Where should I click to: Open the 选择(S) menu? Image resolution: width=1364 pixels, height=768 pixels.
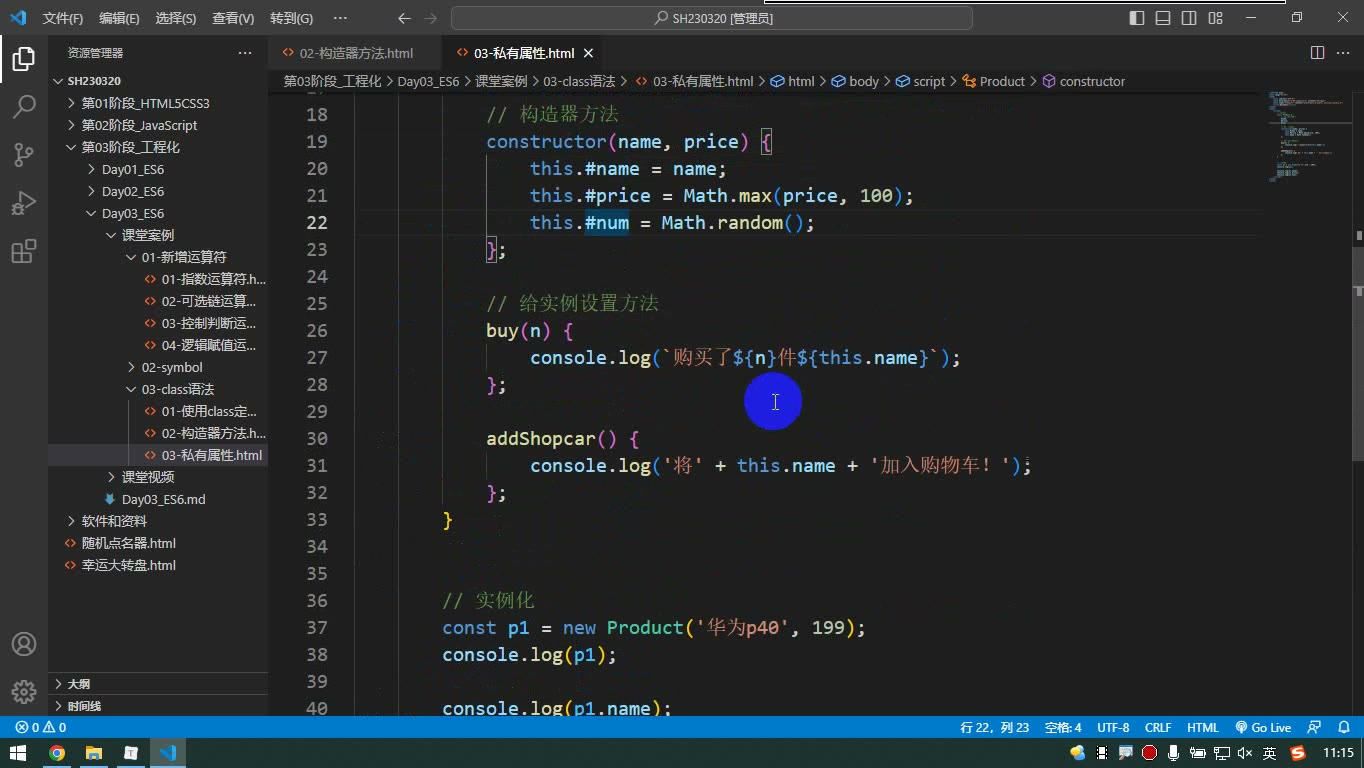click(x=176, y=18)
